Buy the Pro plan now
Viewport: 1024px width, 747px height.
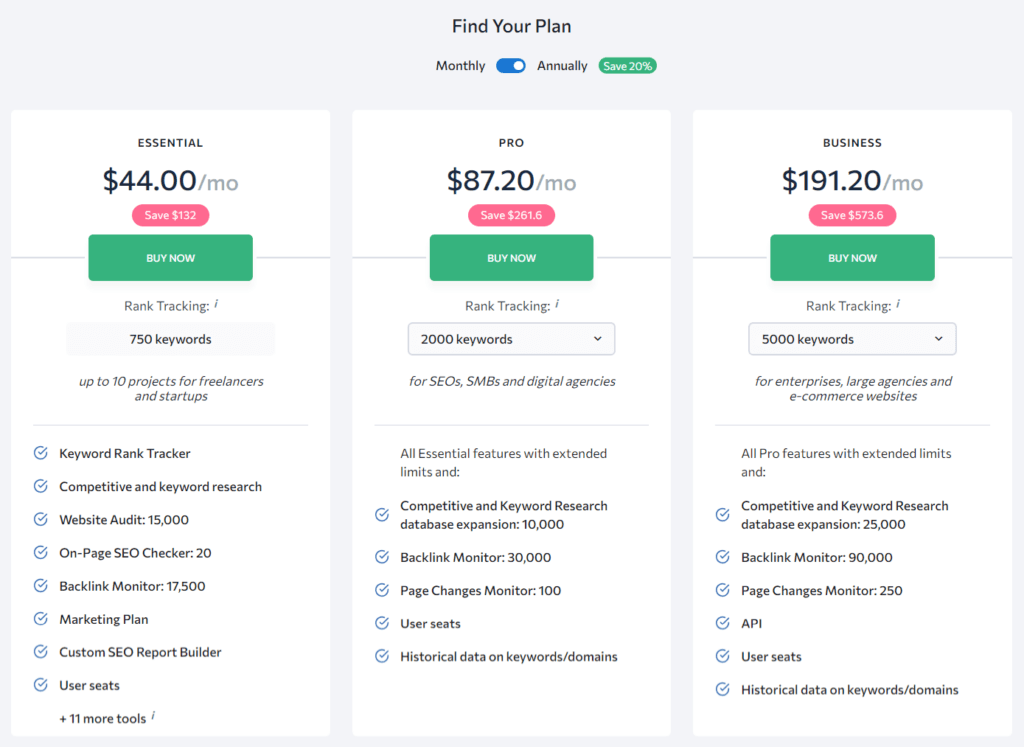click(511, 257)
